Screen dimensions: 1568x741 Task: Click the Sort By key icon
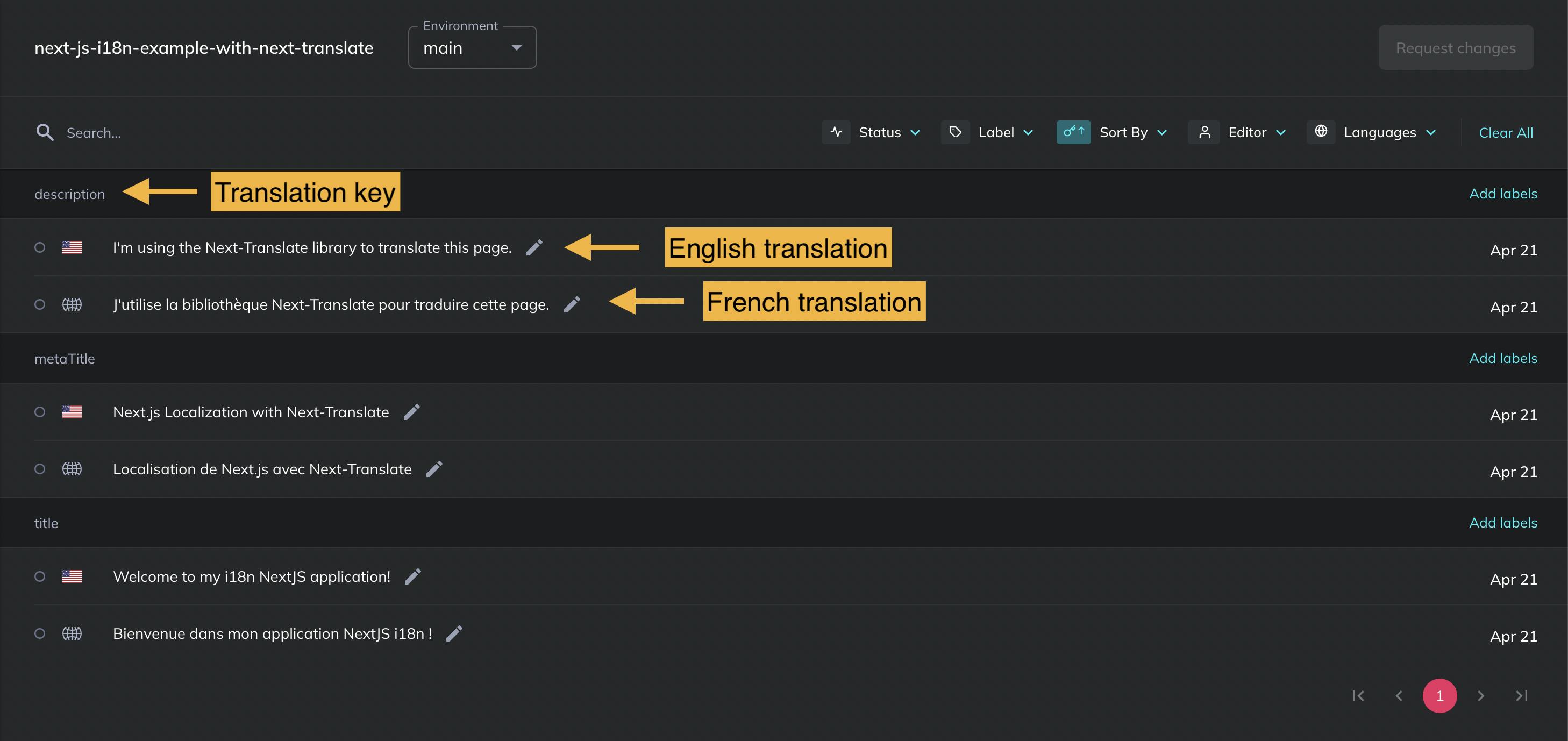(x=1073, y=132)
